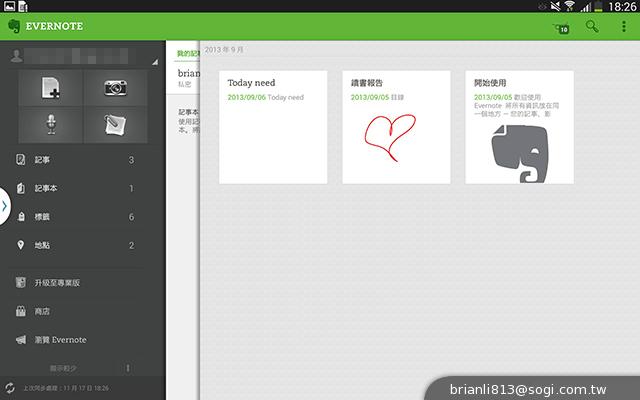Open 標籤 tags list
640x400 pixels.
click(x=76, y=217)
